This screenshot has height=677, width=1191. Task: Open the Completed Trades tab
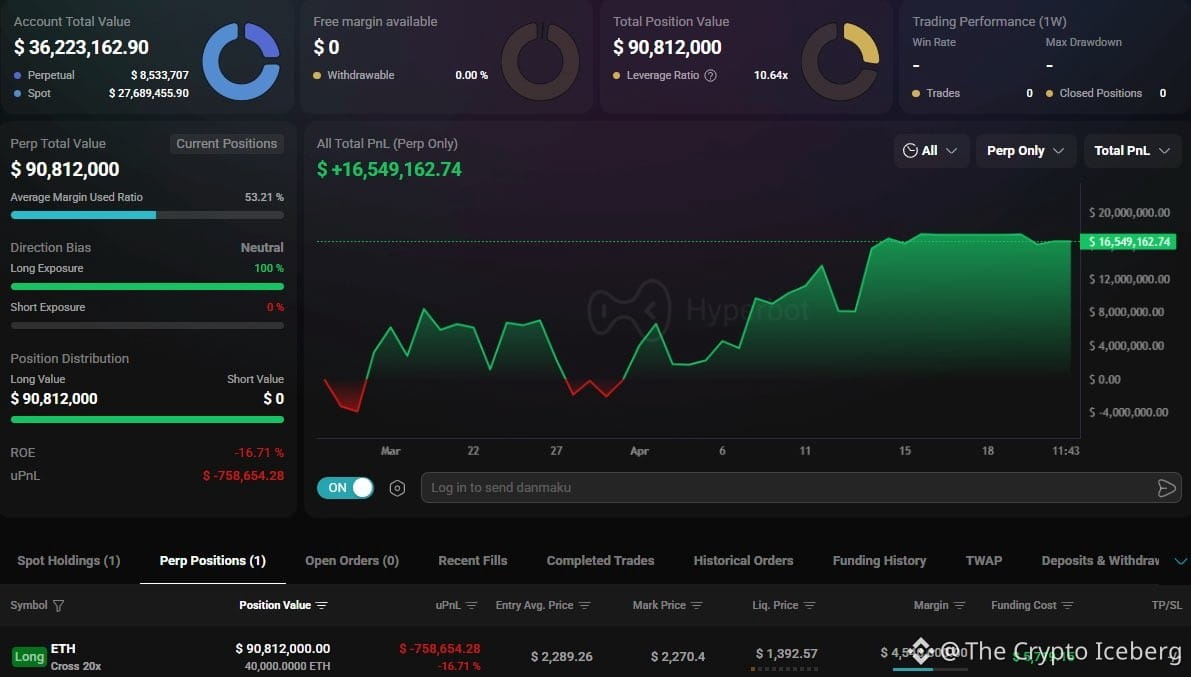click(600, 561)
